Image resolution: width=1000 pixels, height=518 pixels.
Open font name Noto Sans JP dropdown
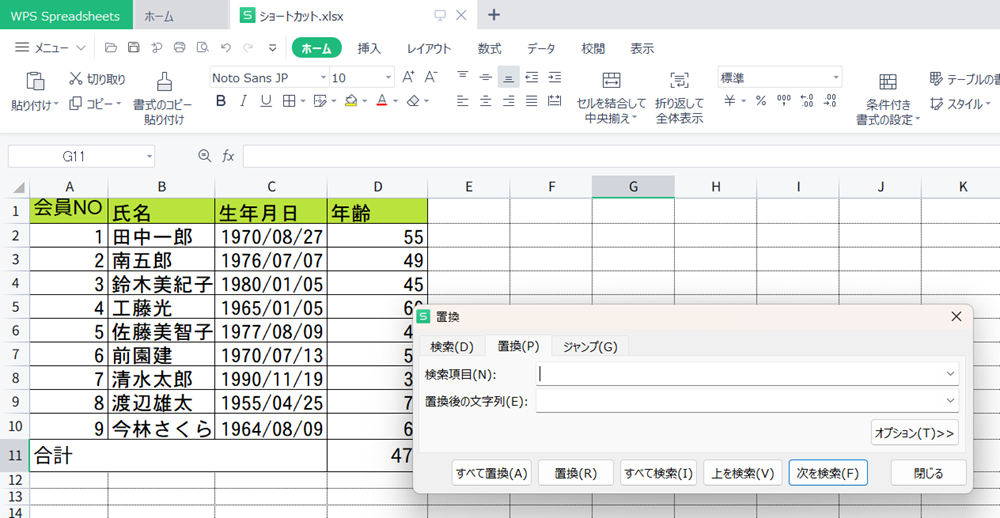coord(322,78)
